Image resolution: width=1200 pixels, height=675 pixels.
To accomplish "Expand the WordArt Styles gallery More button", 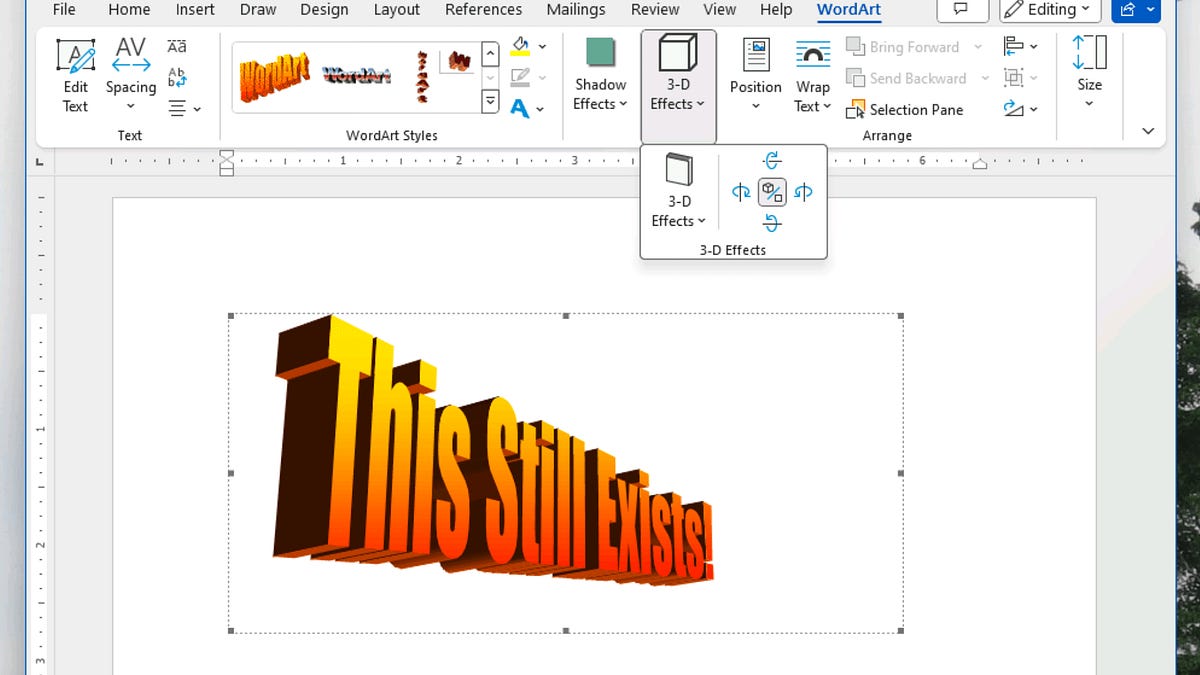I will click(x=490, y=100).
